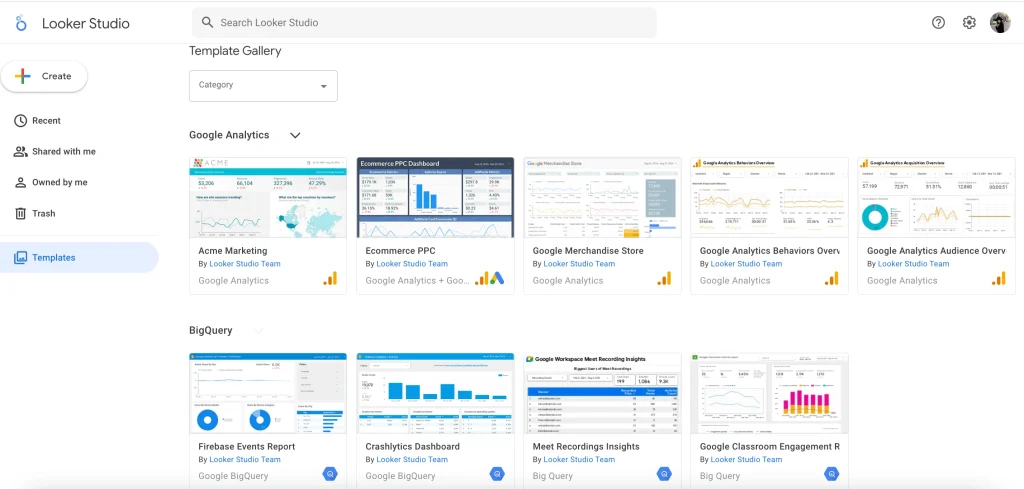Screen dimensions: 1024x489
Task: Click the Shared with me people icon
Action: (x=21, y=151)
